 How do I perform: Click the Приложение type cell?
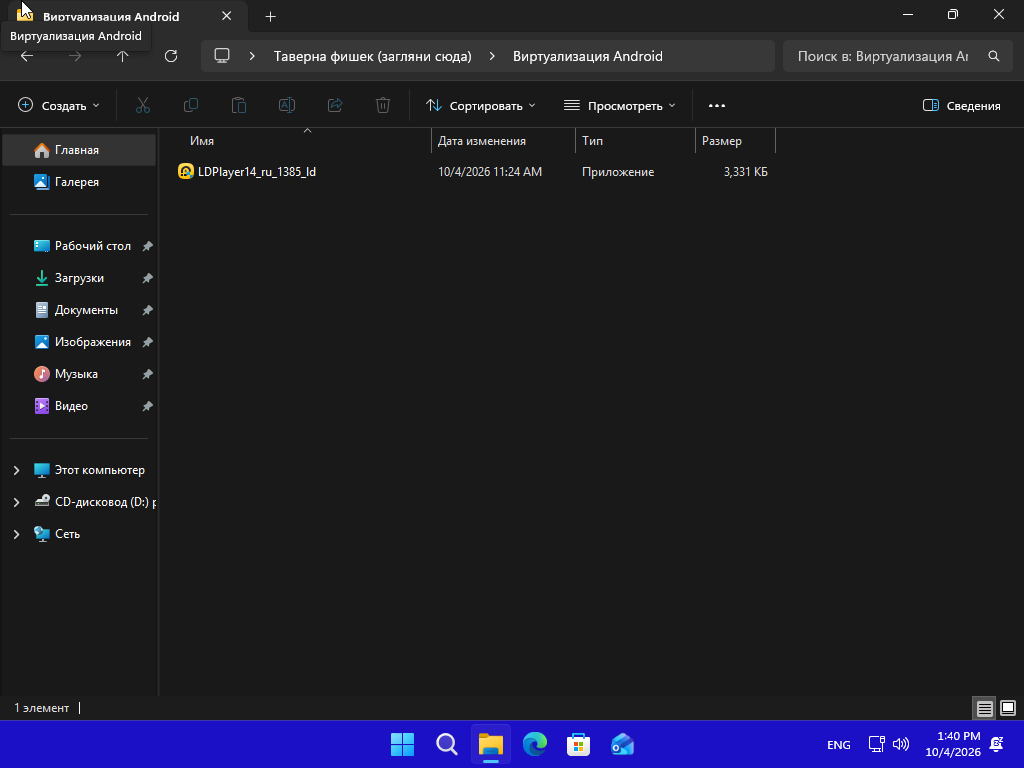(x=618, y=172)
